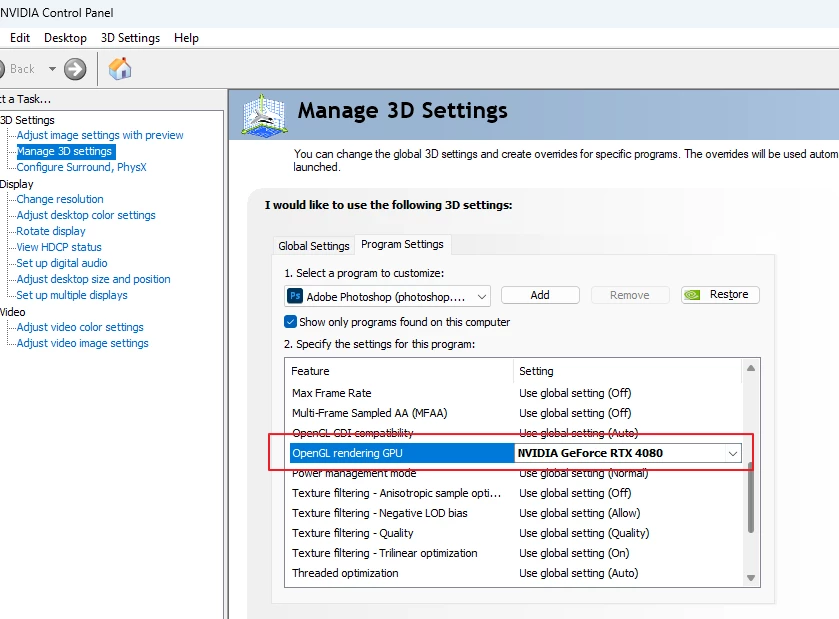This screenshot has width=839, height=619.
Task: Expand the Adobe Photoshop program dropdown
Action: [387, 296]
